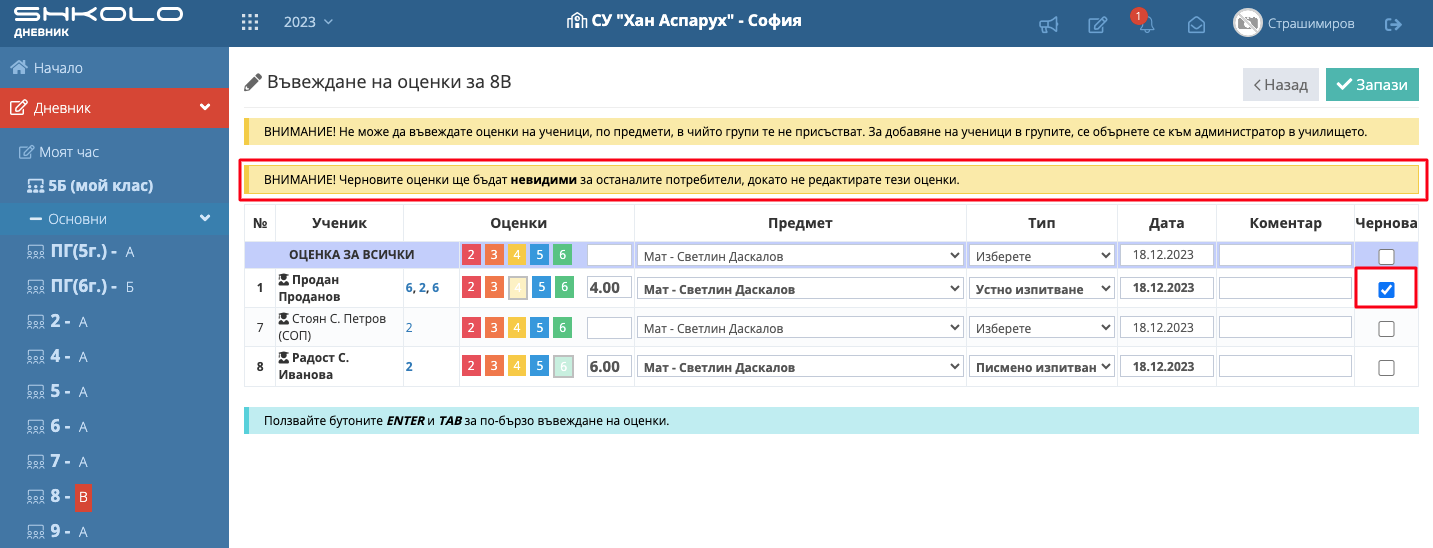Open Писмено изпитване type dropdown
This screenshot has width=1433, height=548.
coord(1041,367)
